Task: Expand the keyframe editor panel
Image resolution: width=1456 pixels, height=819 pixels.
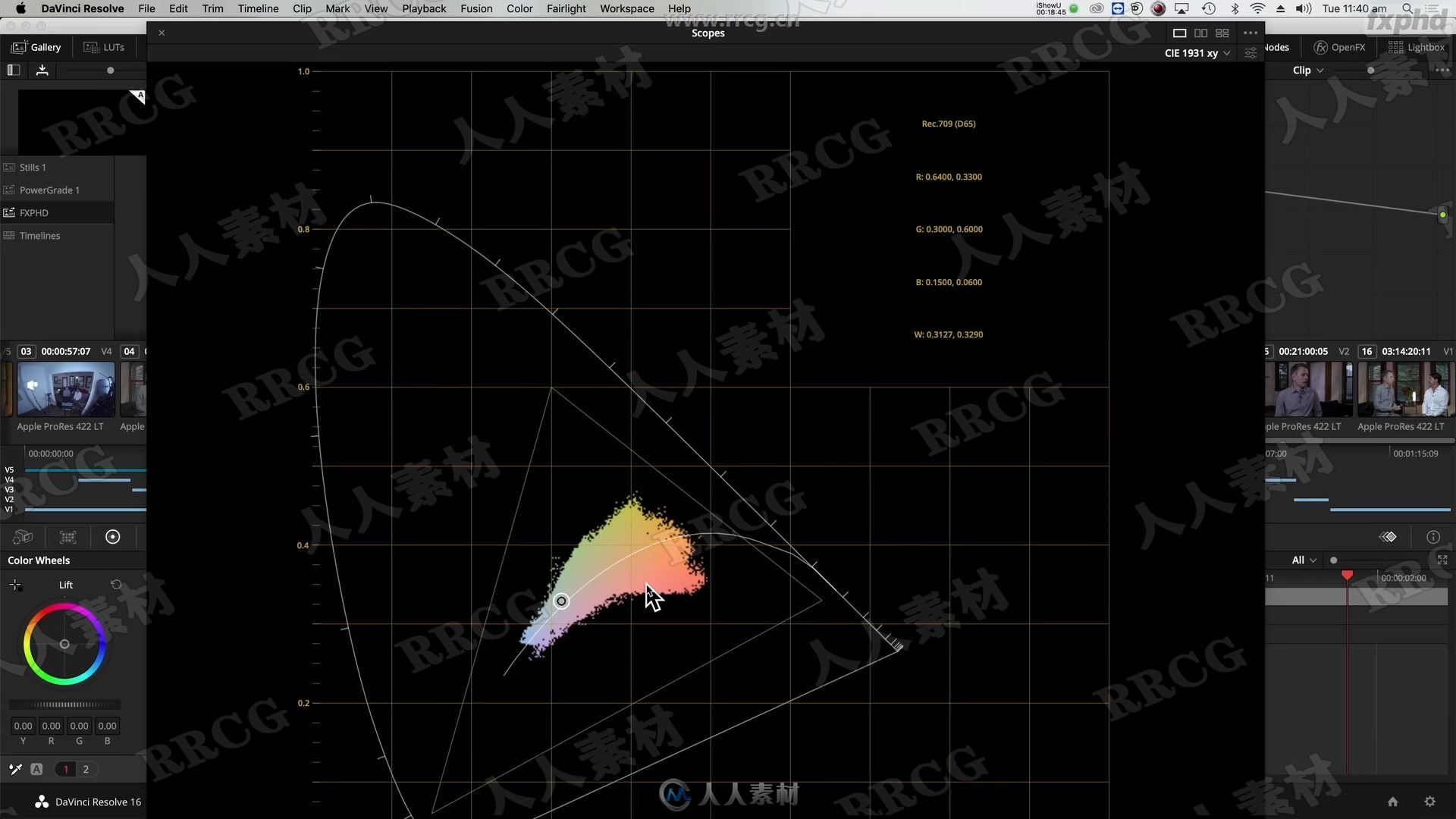Action: tap(1442, 560)
